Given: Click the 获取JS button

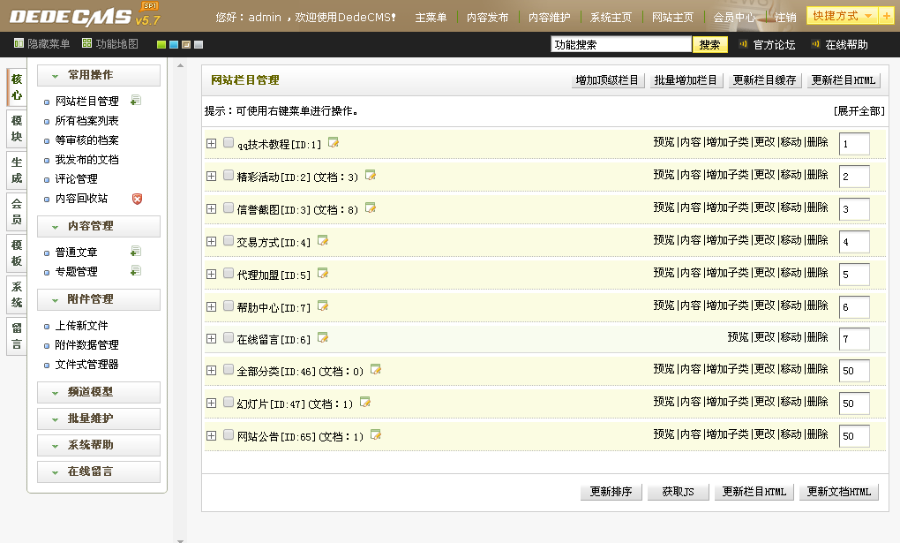Looking at the screenshot, I should click(678, 492).
